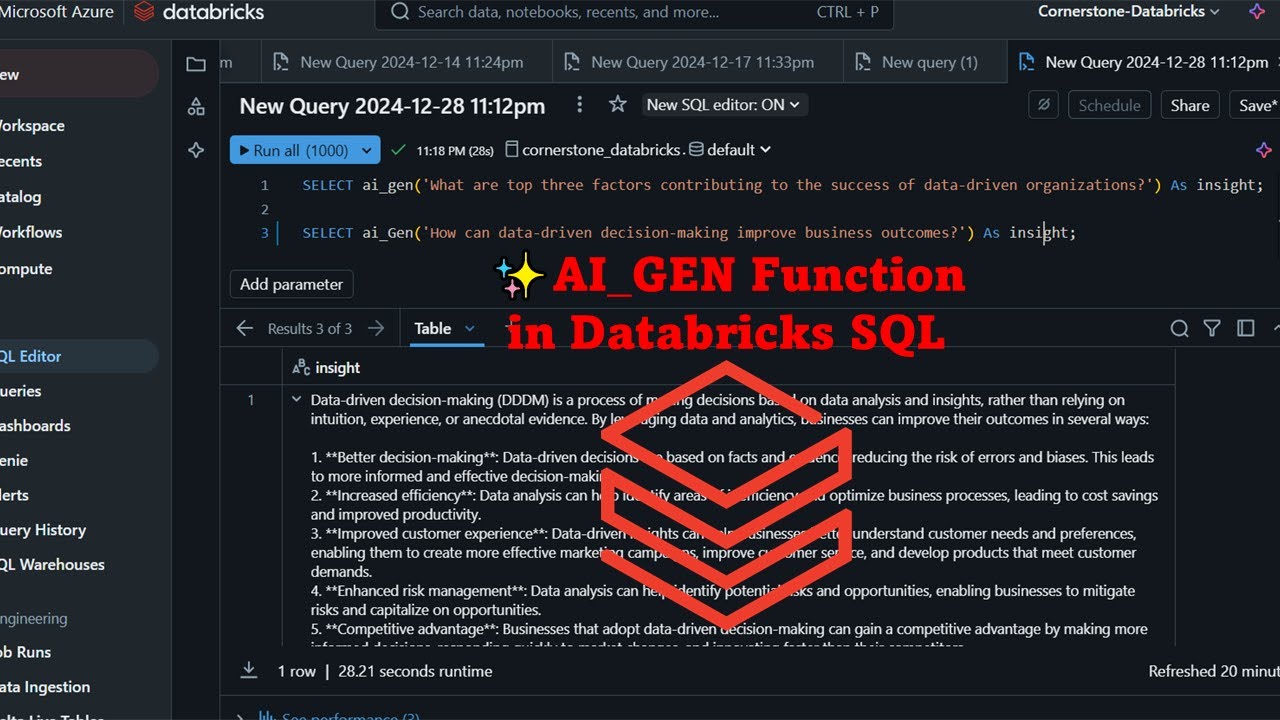Click the 11:18 PM (28s) run timestamp
Image resolution: width=1280 pixels, height=720 pixels.
pos(455,150)
